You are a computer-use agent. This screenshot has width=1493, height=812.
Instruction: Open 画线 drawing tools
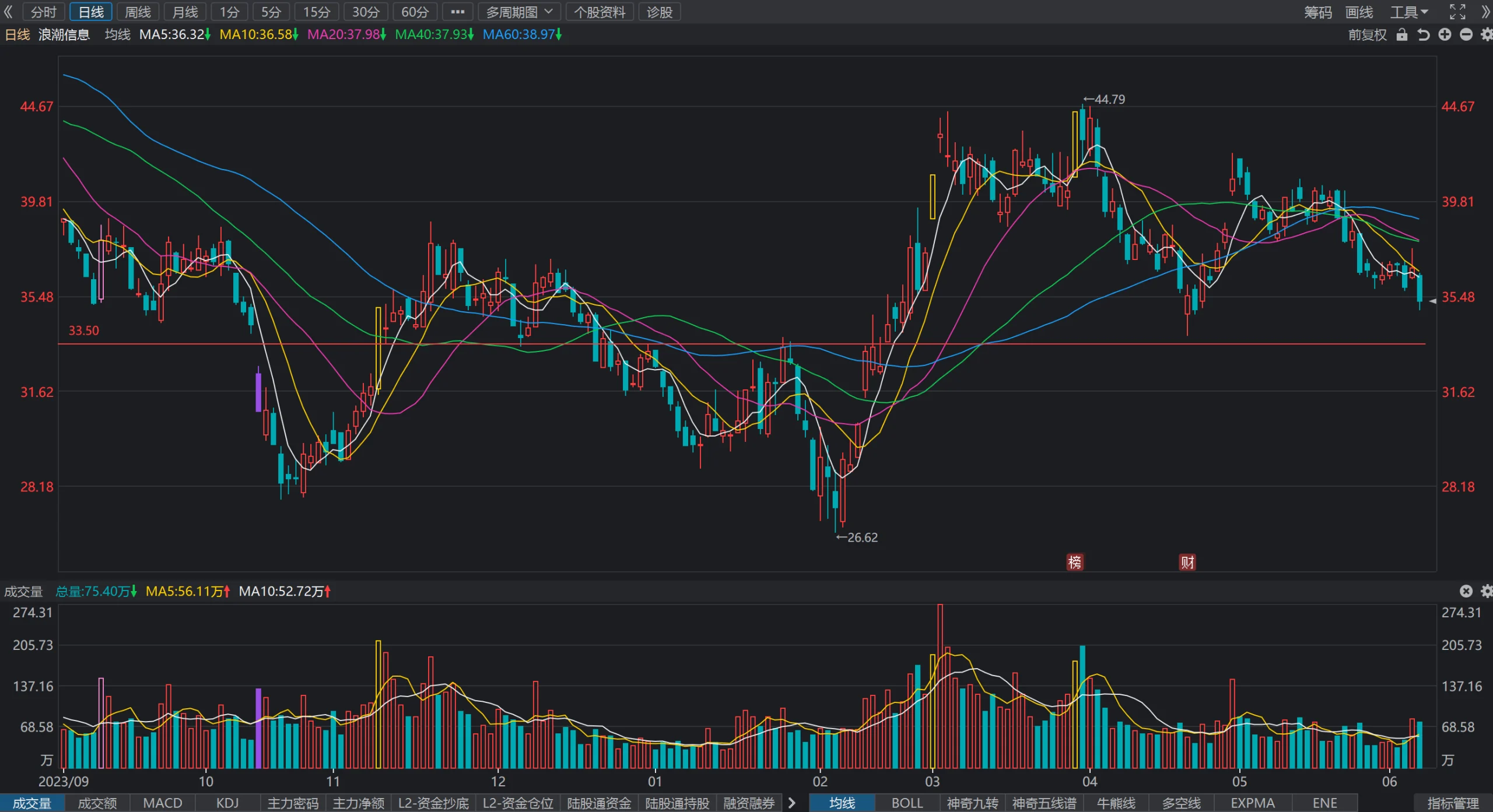point(1359,12)
